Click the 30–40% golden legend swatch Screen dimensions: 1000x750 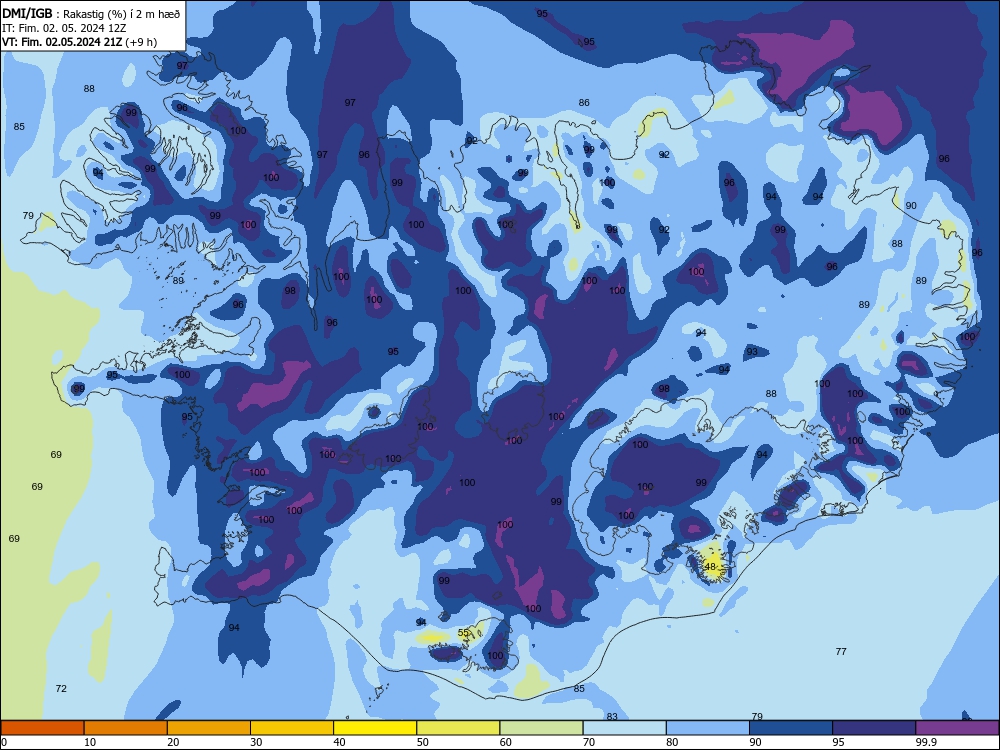point(292,728)
